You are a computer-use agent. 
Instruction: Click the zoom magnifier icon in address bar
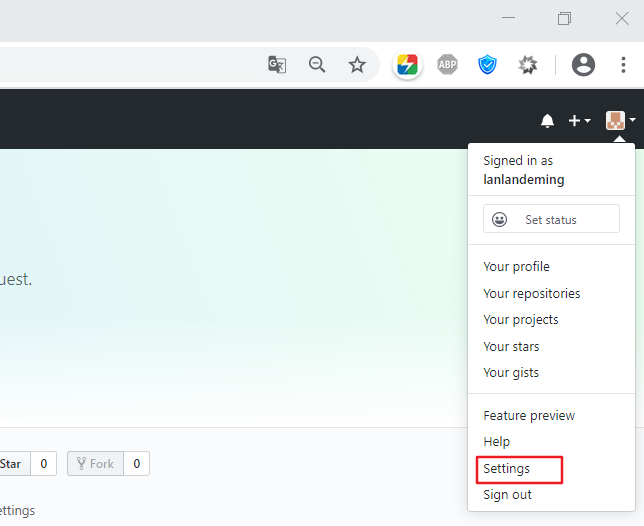click(x=317, y=64)
